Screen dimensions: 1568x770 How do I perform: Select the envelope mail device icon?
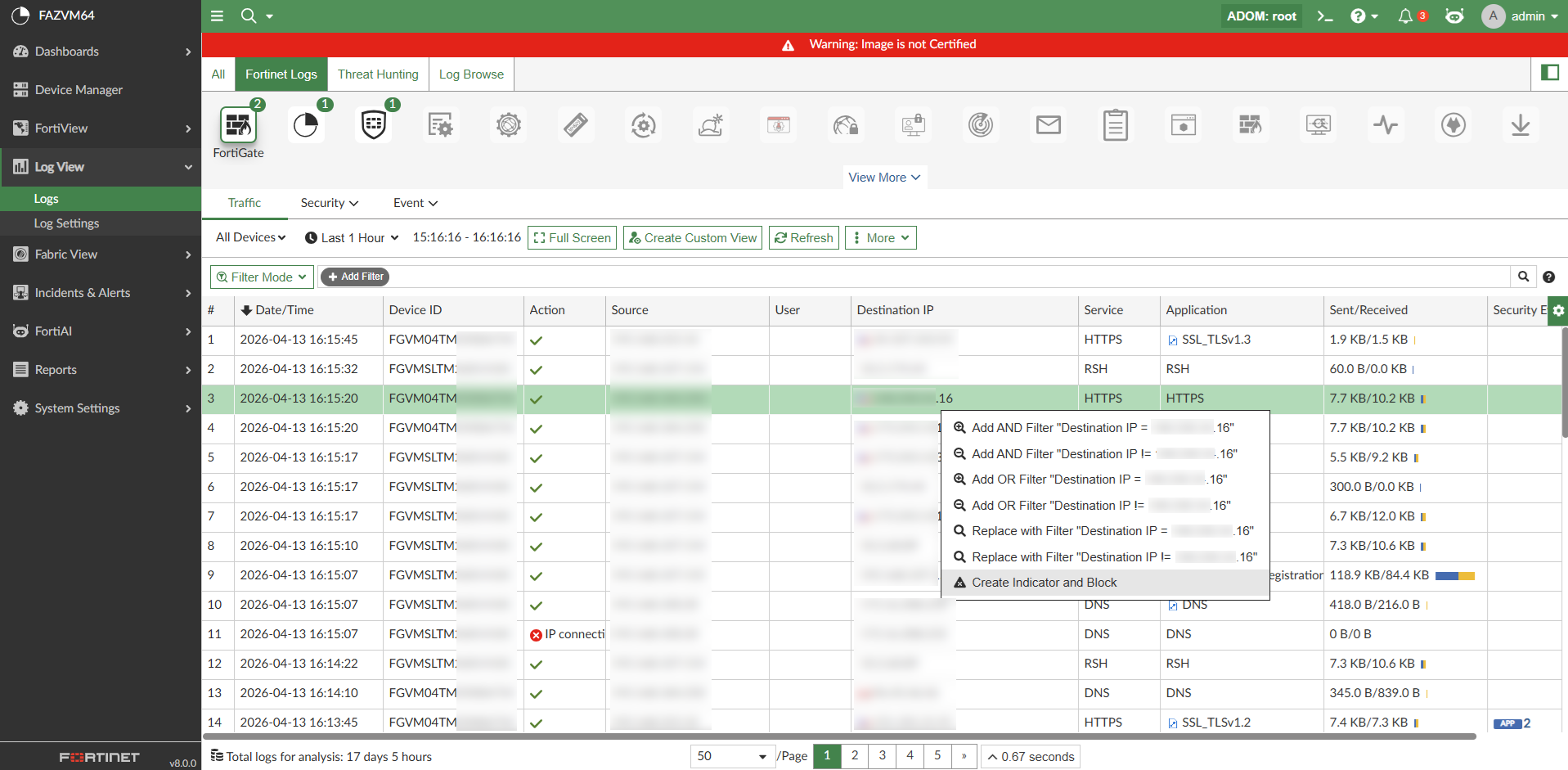[1048, 125]
